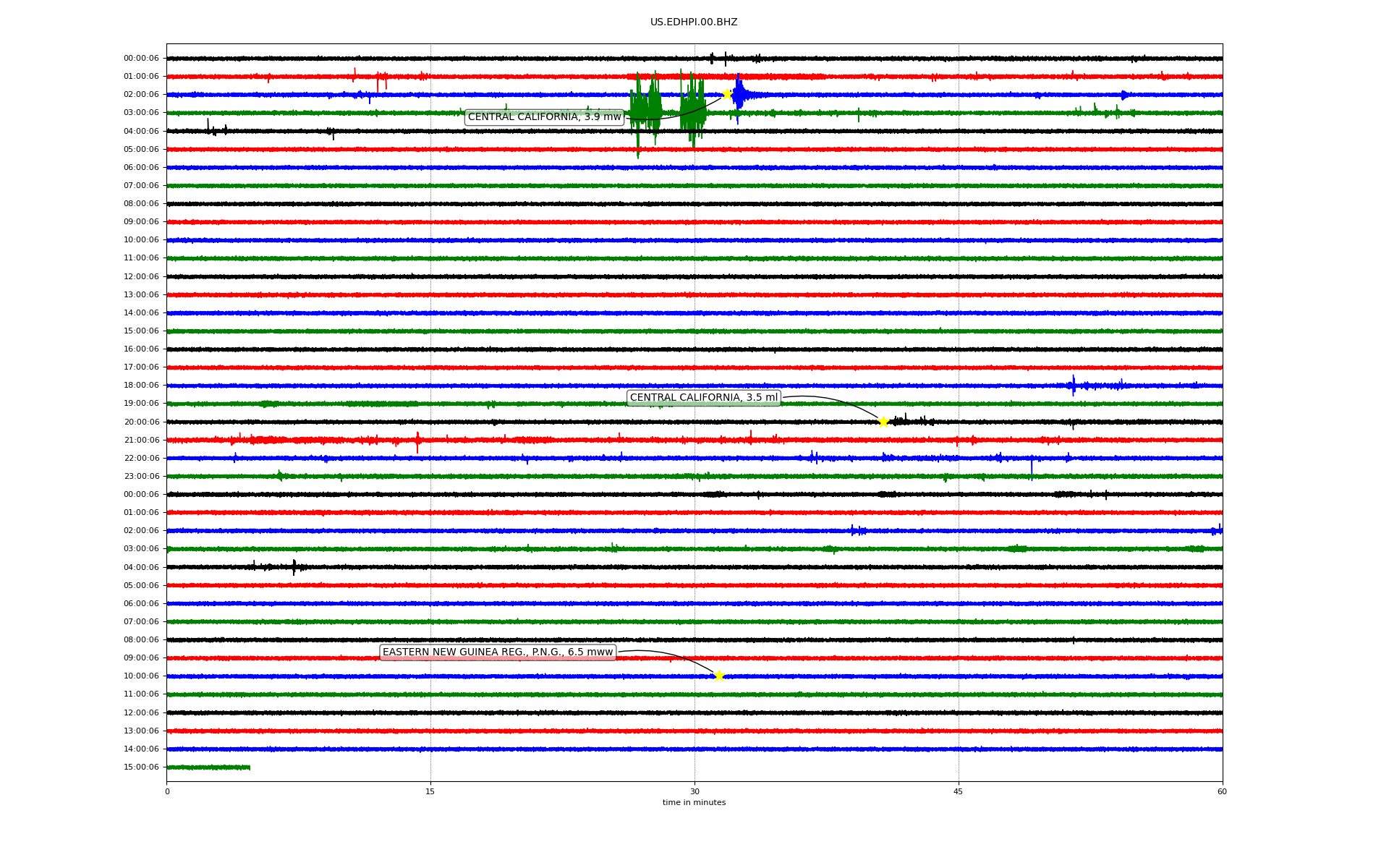This screenshot has width=1389, height=868.
Task: Click the 18:00:06 time label
Action: pyautogui.click(x=141, y=386)
